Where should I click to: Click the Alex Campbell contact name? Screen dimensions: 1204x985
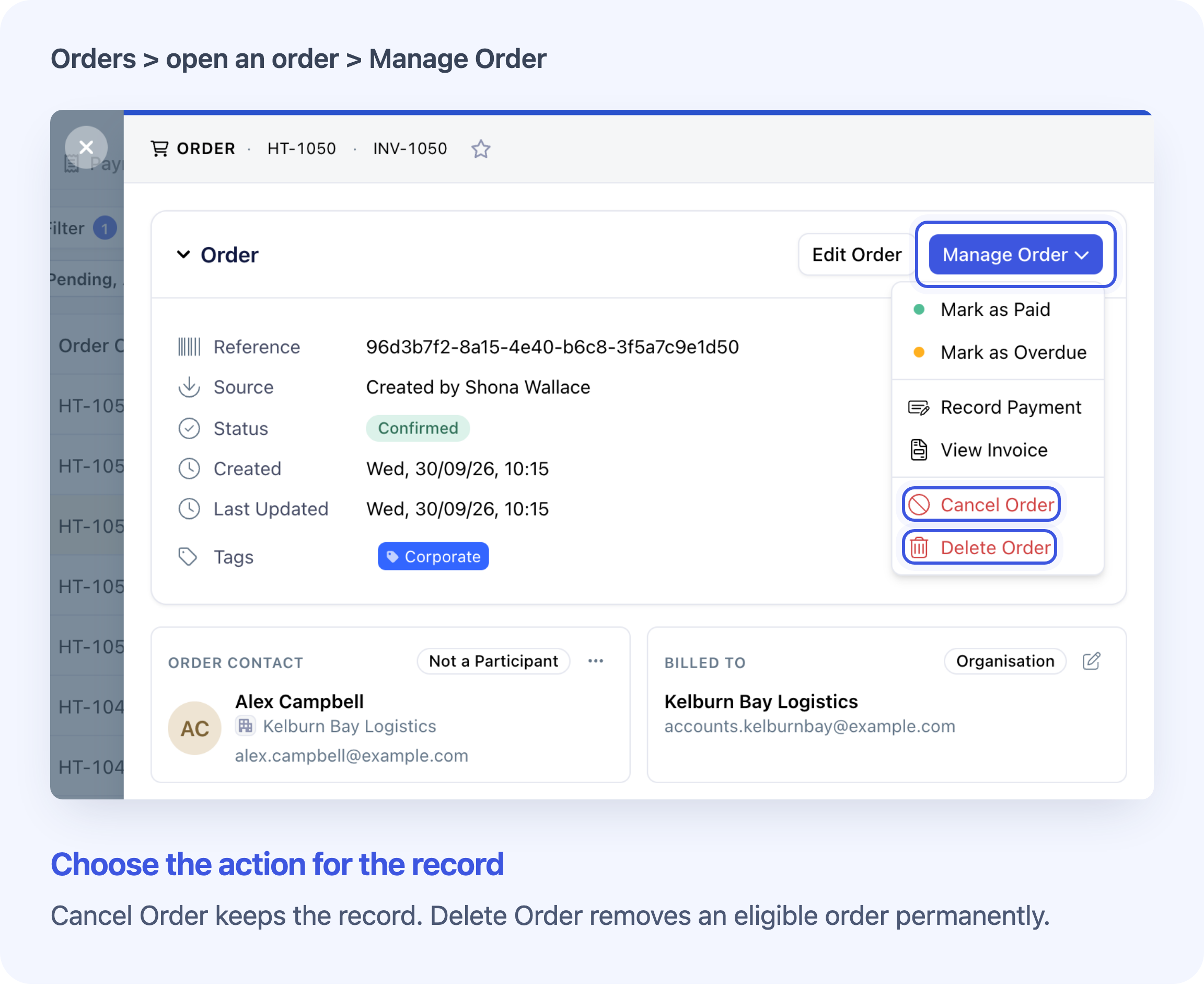299,702
